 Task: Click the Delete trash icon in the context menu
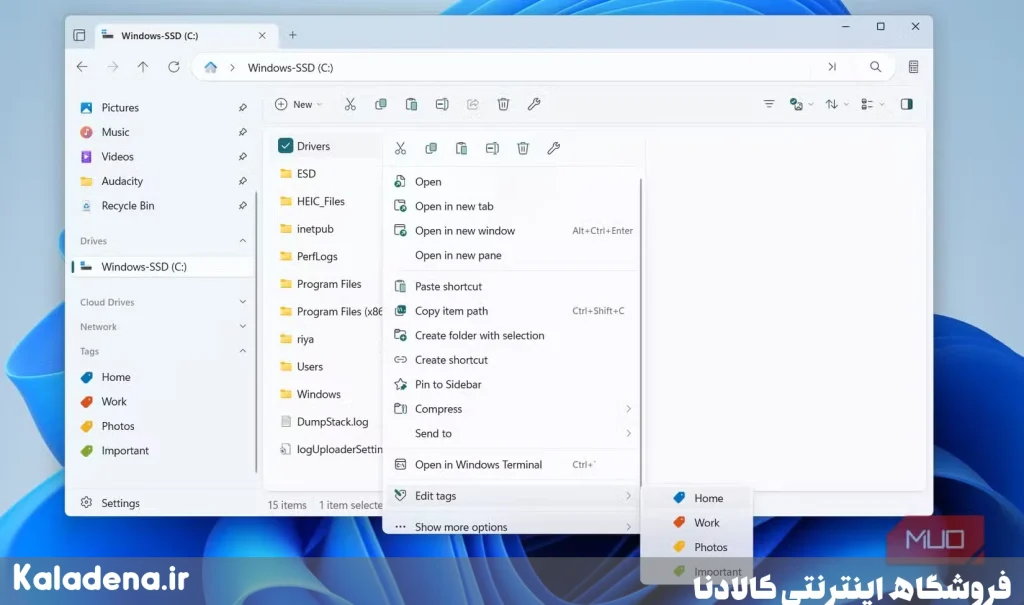coord(523,148)
